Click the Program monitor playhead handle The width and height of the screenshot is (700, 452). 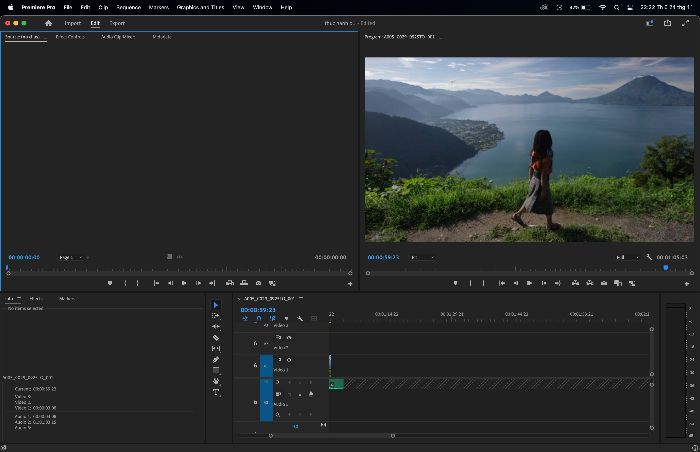tap(666, 268)
